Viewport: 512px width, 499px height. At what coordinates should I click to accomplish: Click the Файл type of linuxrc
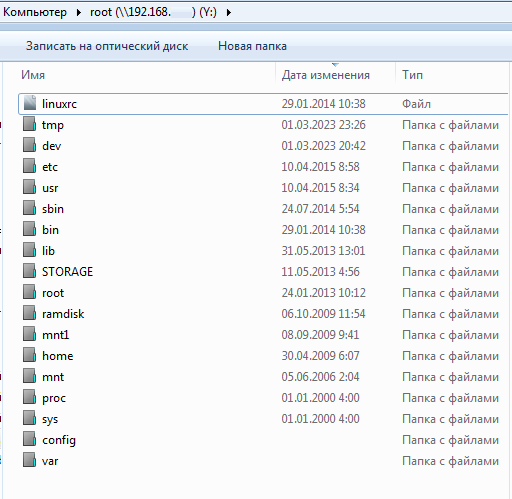[416, 104]
